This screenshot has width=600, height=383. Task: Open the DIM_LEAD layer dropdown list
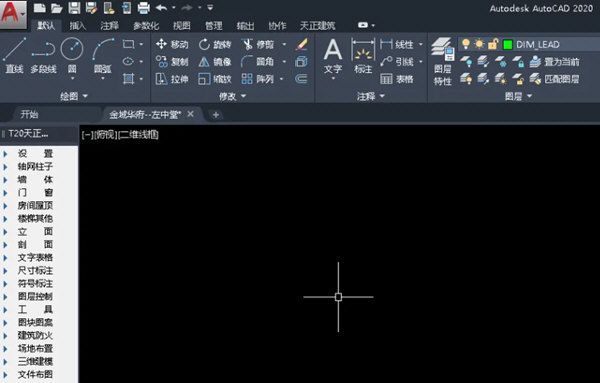(x=530, y=44)
